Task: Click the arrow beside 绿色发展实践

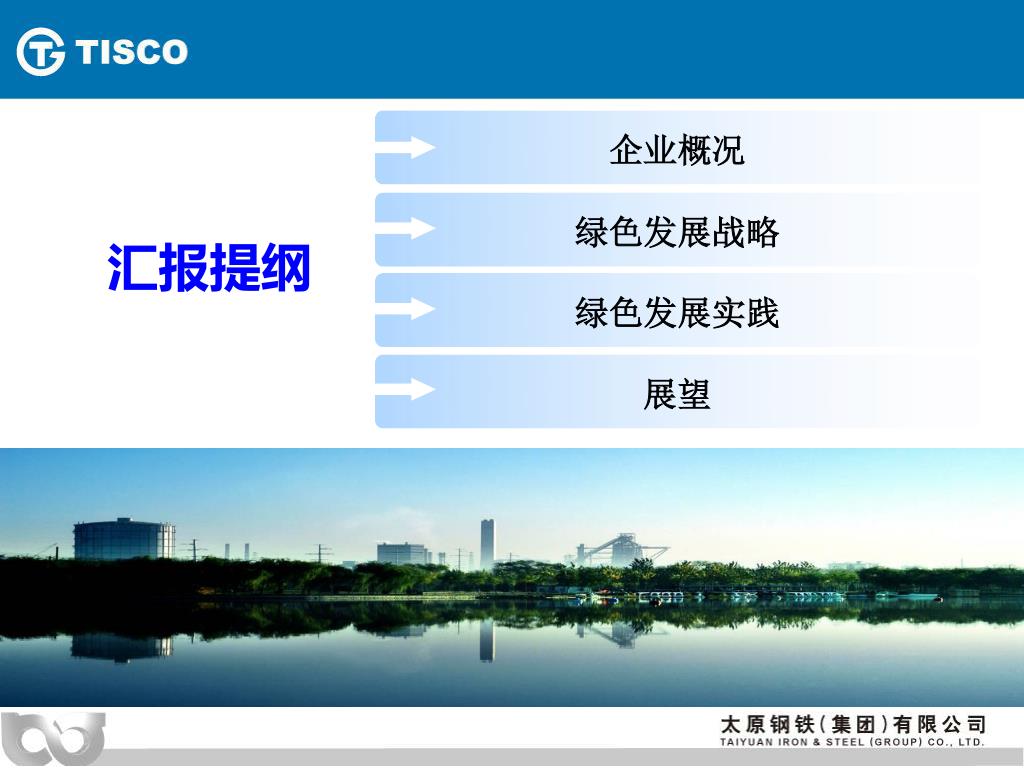Action: 405,308
